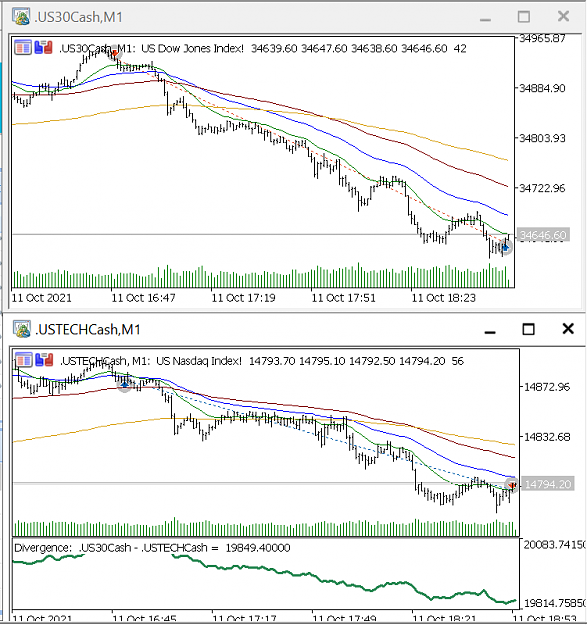Open the one-click trading panel icon on US30Cash chart

point(44,47)
